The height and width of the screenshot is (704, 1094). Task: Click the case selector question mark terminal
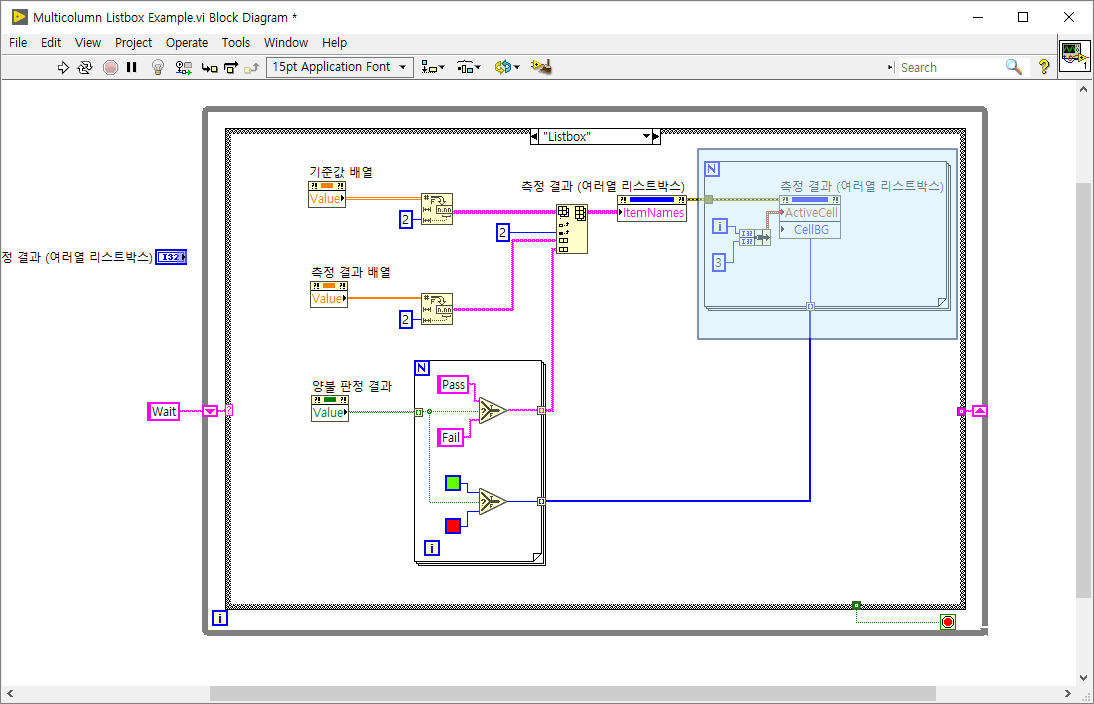[x=229, y=411]
